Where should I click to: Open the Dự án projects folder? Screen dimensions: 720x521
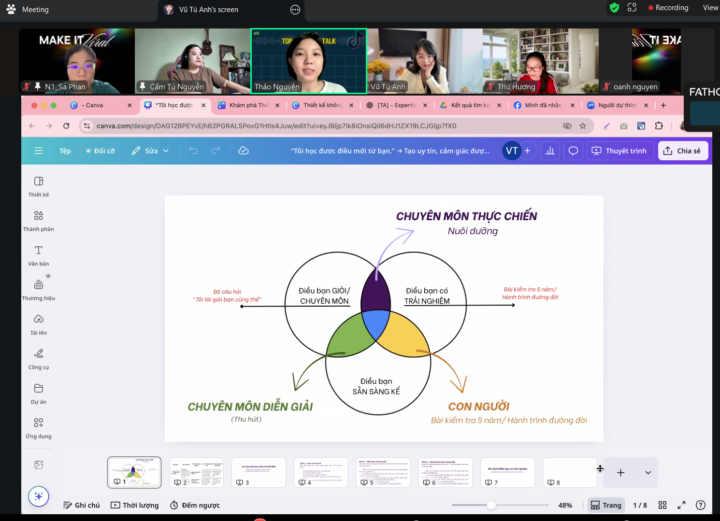pos(38,393)
